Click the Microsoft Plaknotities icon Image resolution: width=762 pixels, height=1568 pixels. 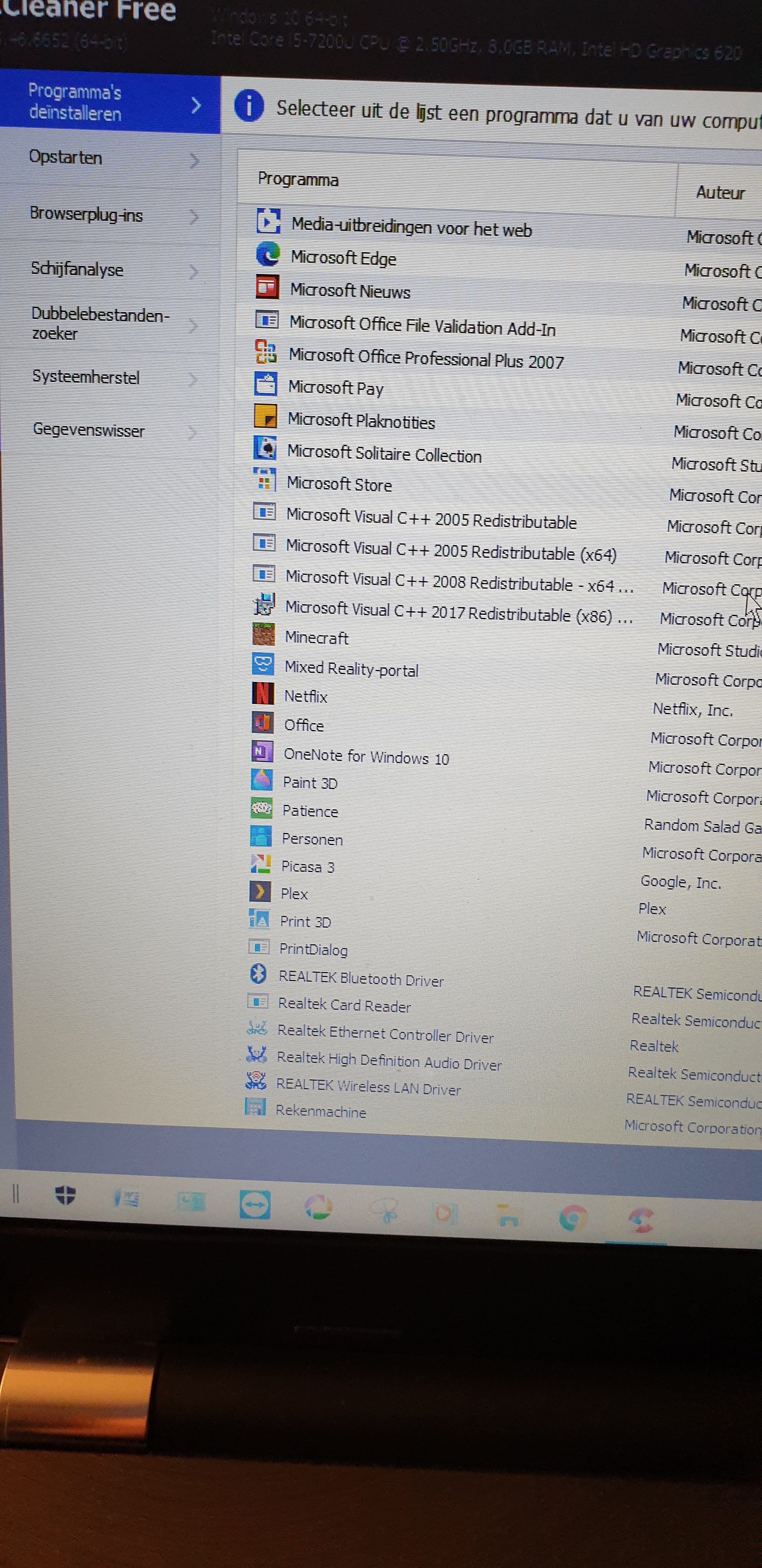(266, 417)
